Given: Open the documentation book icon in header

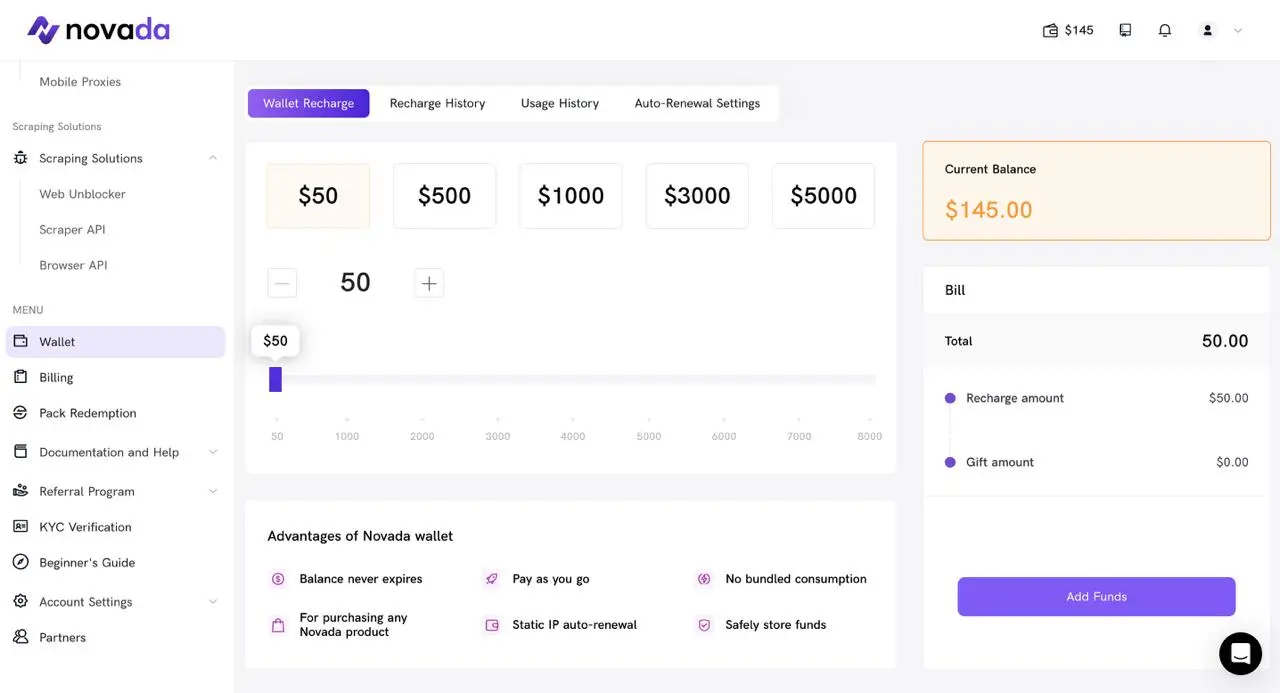Looking at the screenshot, I should click(x=1125, y=30).
